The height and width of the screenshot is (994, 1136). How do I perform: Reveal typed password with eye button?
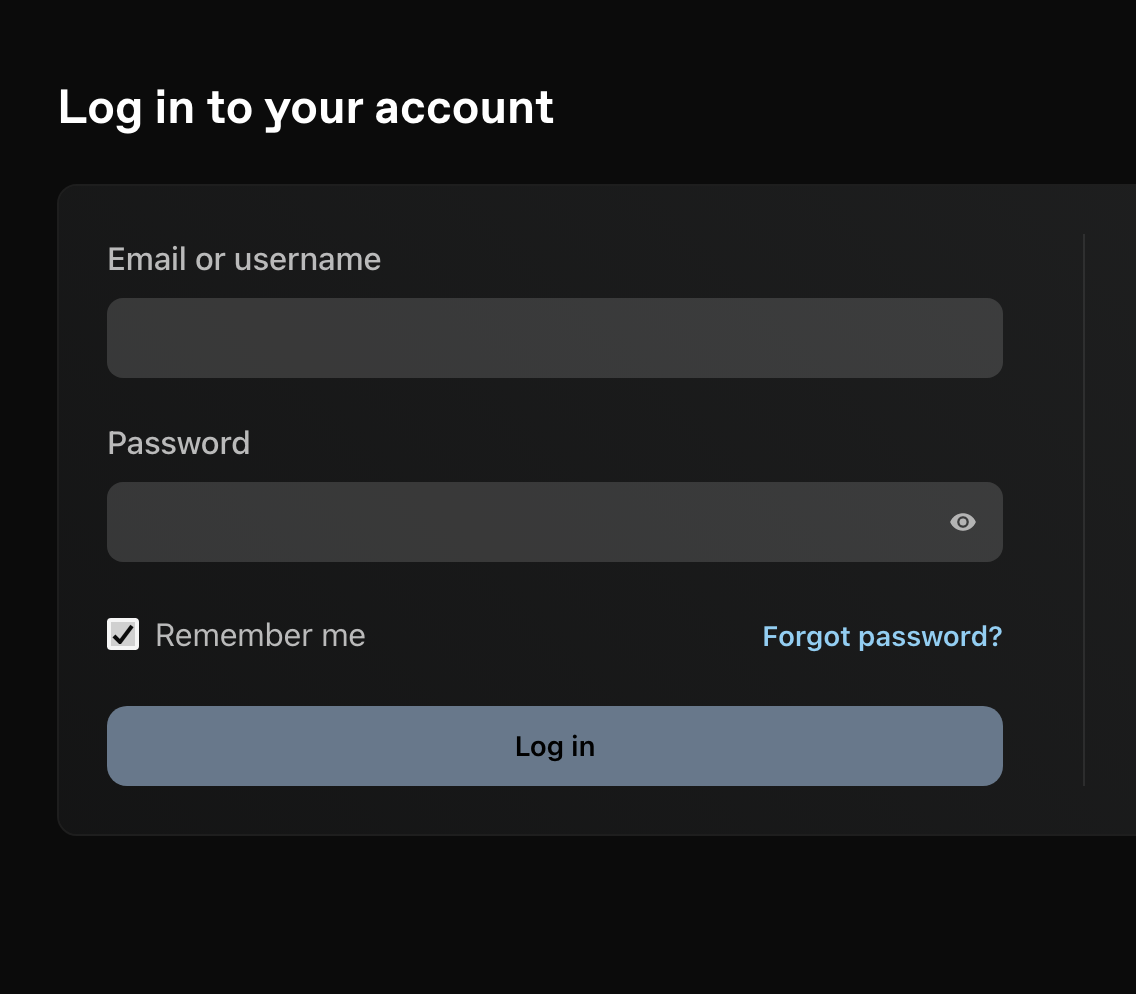click(x=962, y=522)
